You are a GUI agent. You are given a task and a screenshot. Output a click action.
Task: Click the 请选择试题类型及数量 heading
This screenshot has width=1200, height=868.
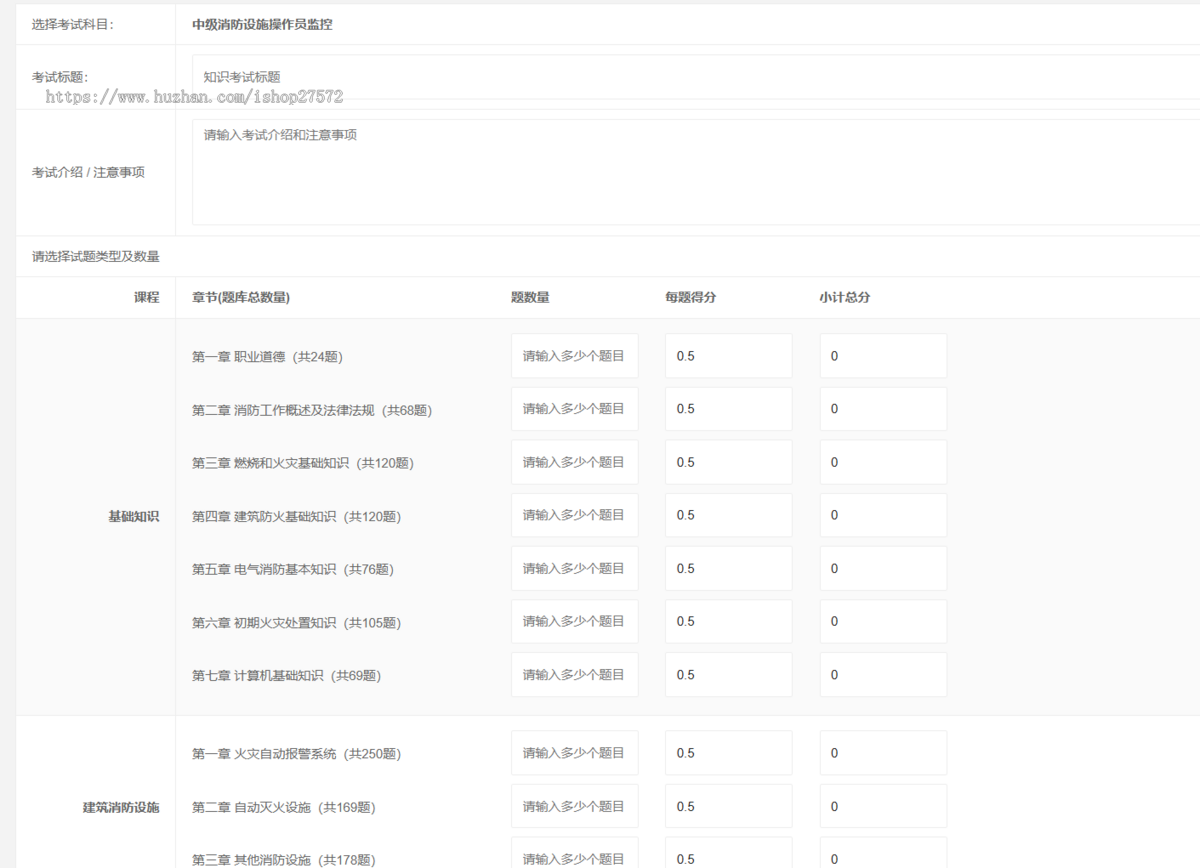pos(96,257)
